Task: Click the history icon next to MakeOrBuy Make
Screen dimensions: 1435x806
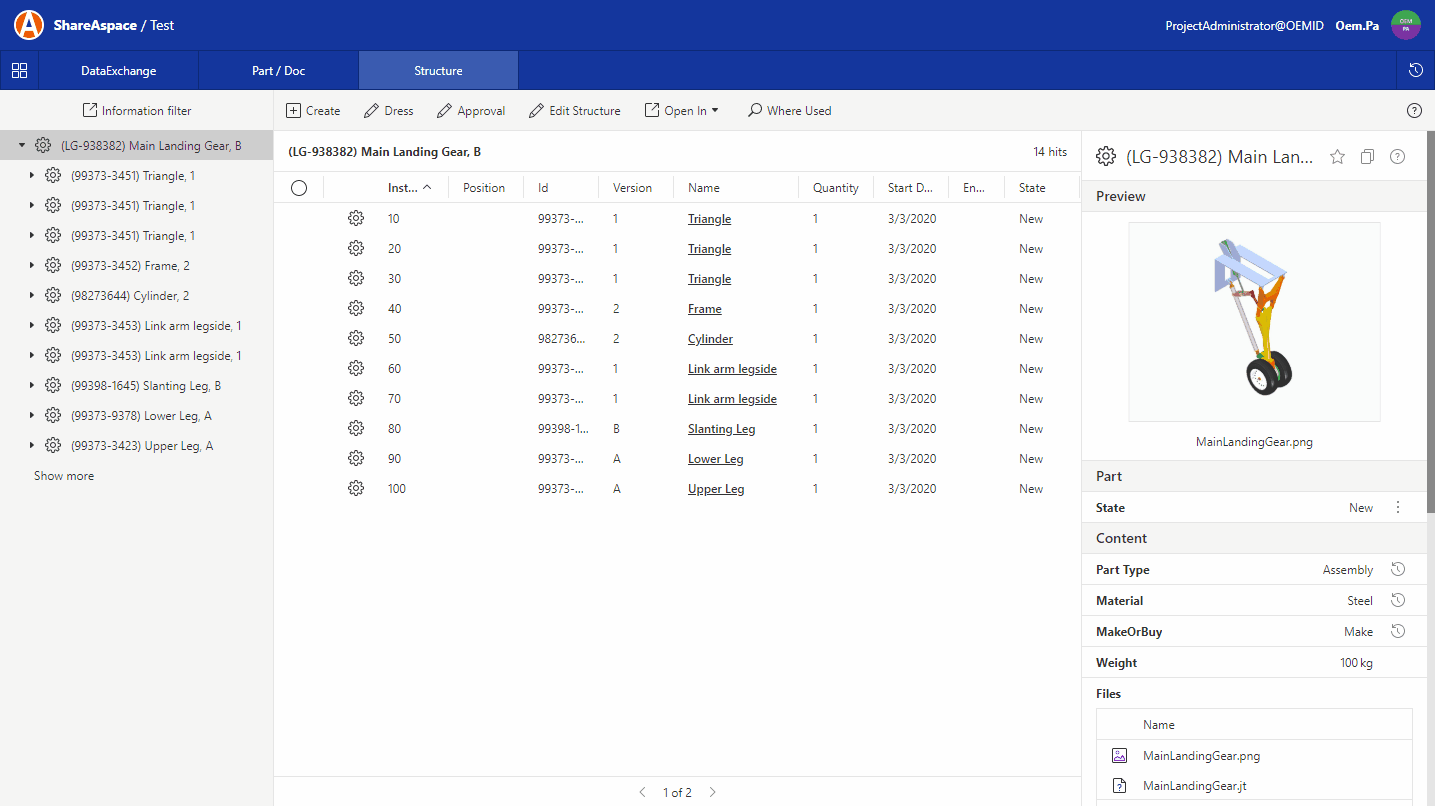Action: pos(1397,631)
